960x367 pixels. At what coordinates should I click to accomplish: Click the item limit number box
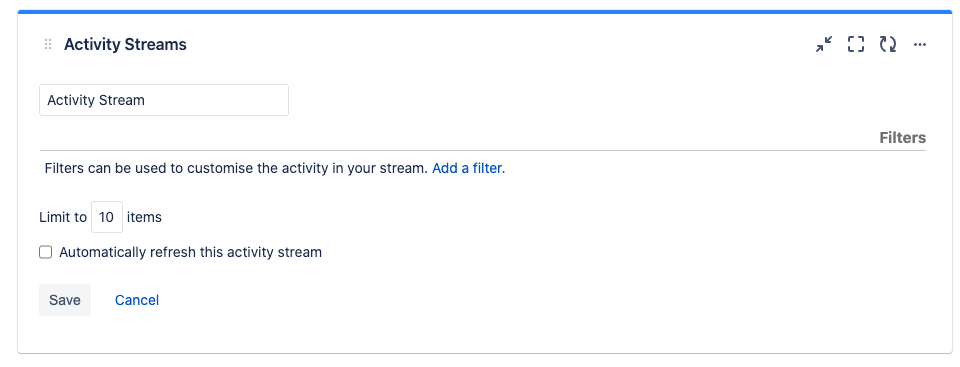(107, 217)
